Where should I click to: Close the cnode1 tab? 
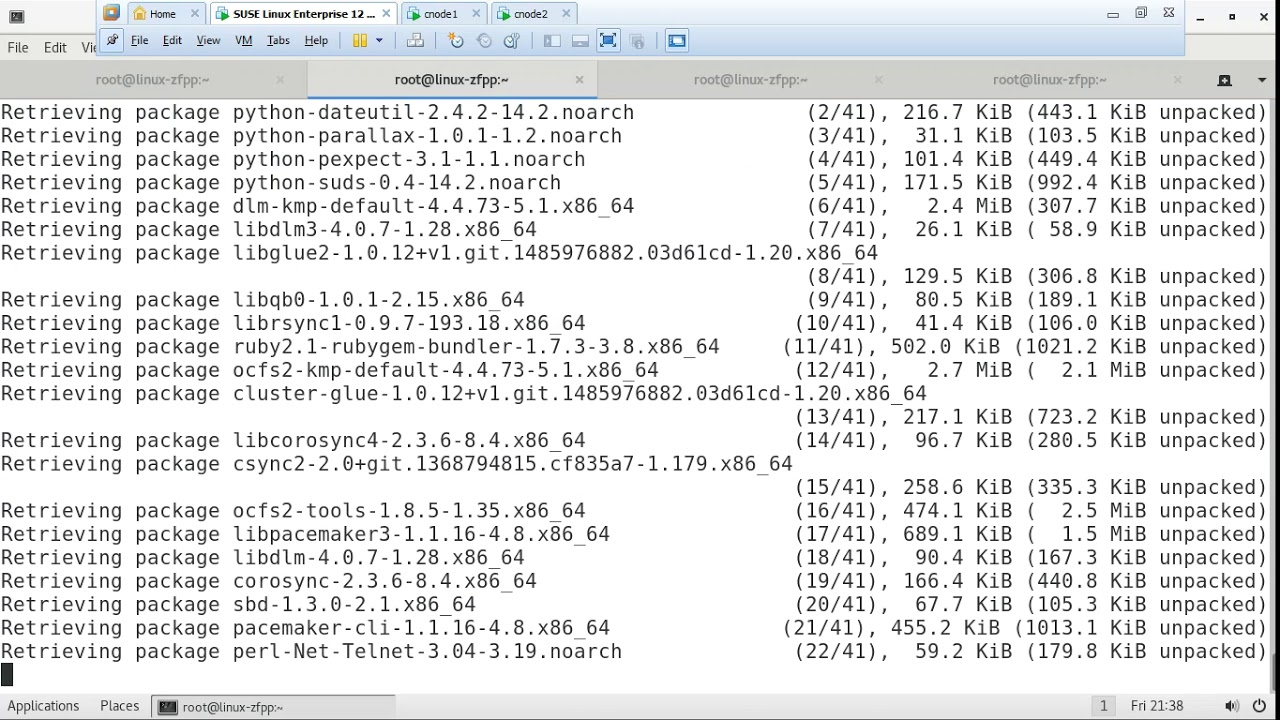tap(476, 14)
